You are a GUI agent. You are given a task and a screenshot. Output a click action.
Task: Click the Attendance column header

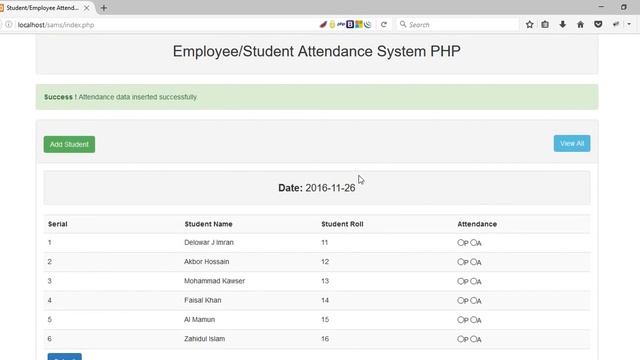pos(477,224)
